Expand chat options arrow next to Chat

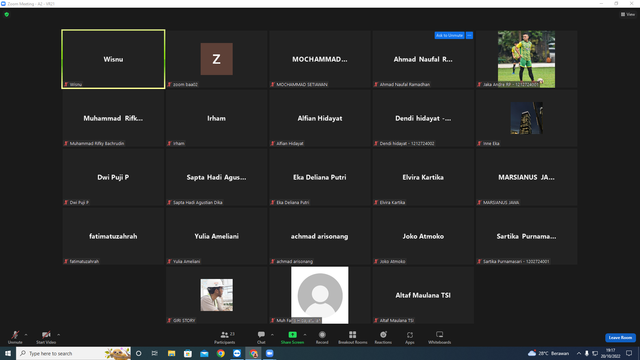tap(272, 335)
